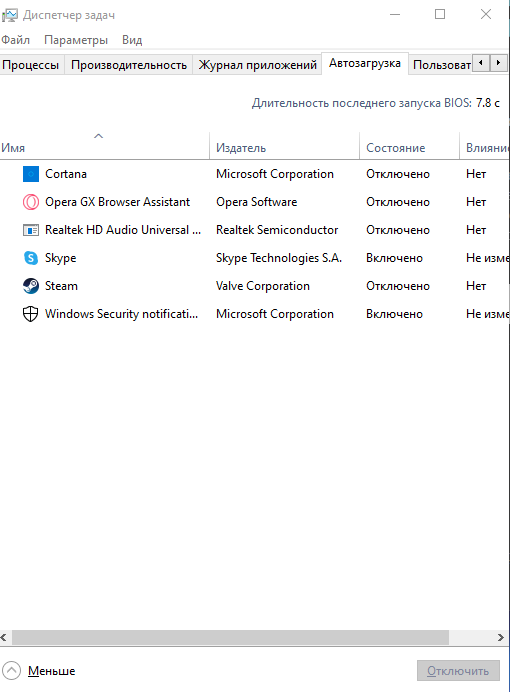Click the Нет impact value for Cortana

(x=476, y=174)
